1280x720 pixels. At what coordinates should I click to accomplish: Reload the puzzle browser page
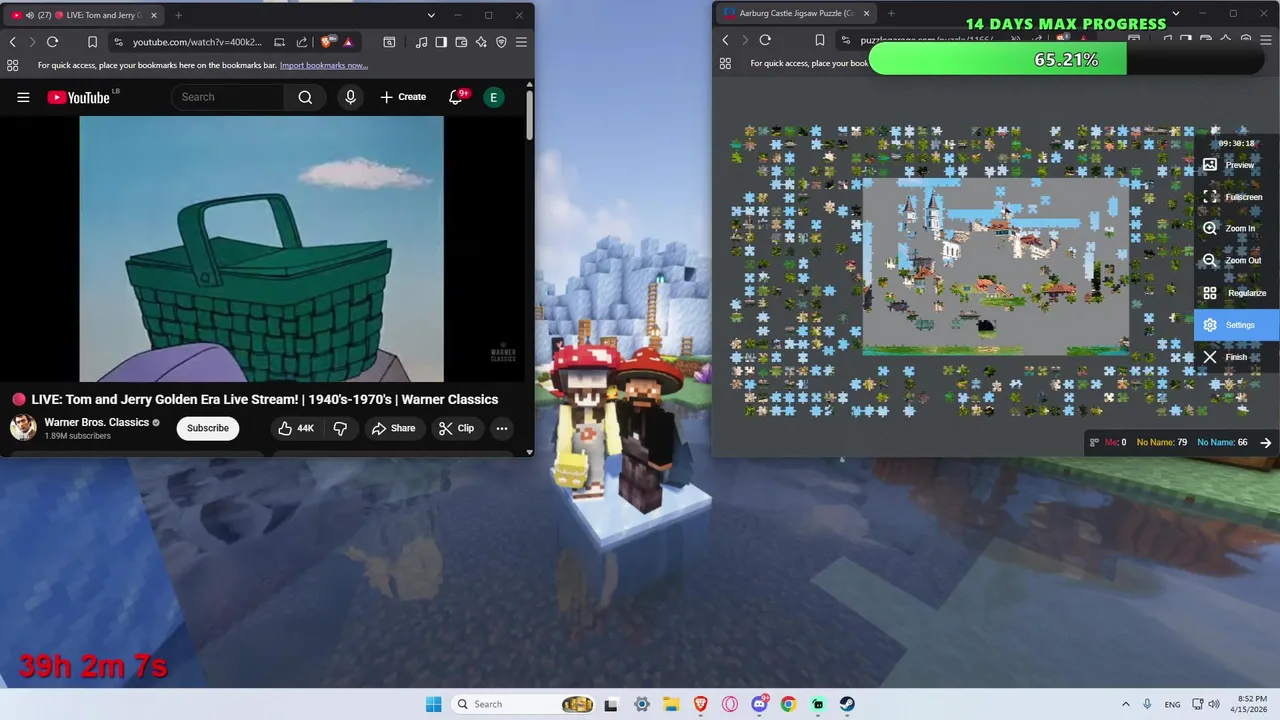[765, 40]
